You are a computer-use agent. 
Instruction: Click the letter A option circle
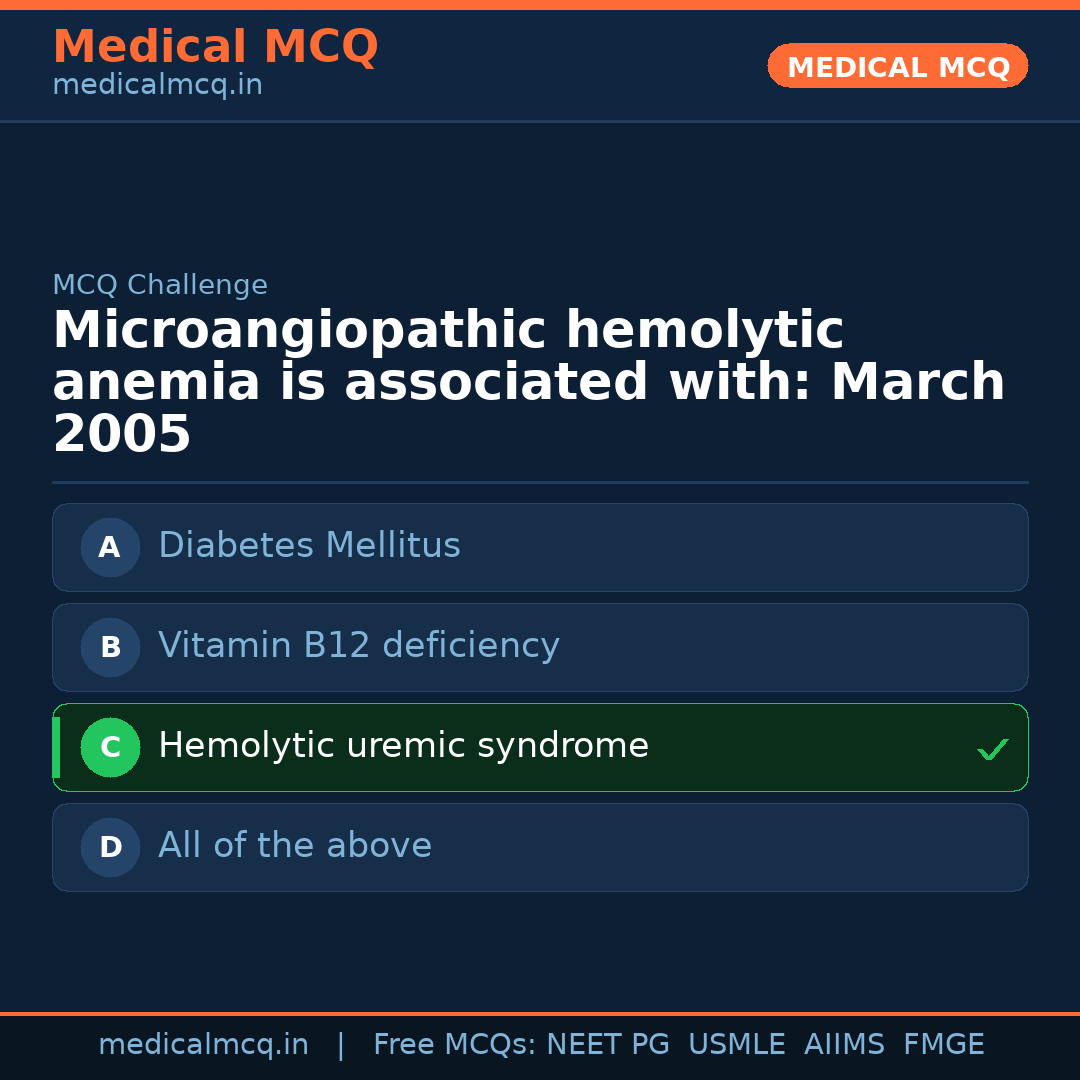110,547
